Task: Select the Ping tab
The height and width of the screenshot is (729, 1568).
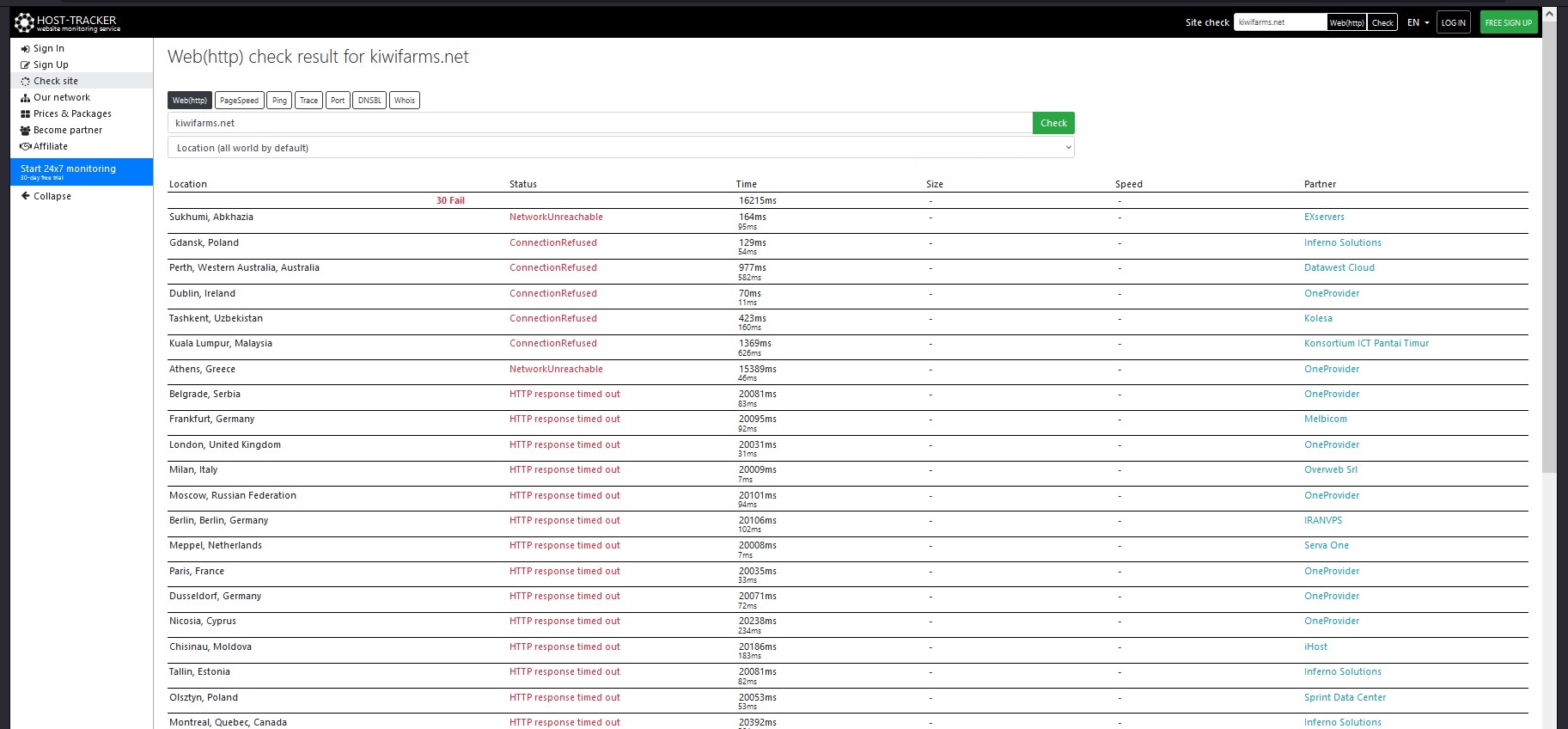Action: pyautogui.click(x=279, y=101)
